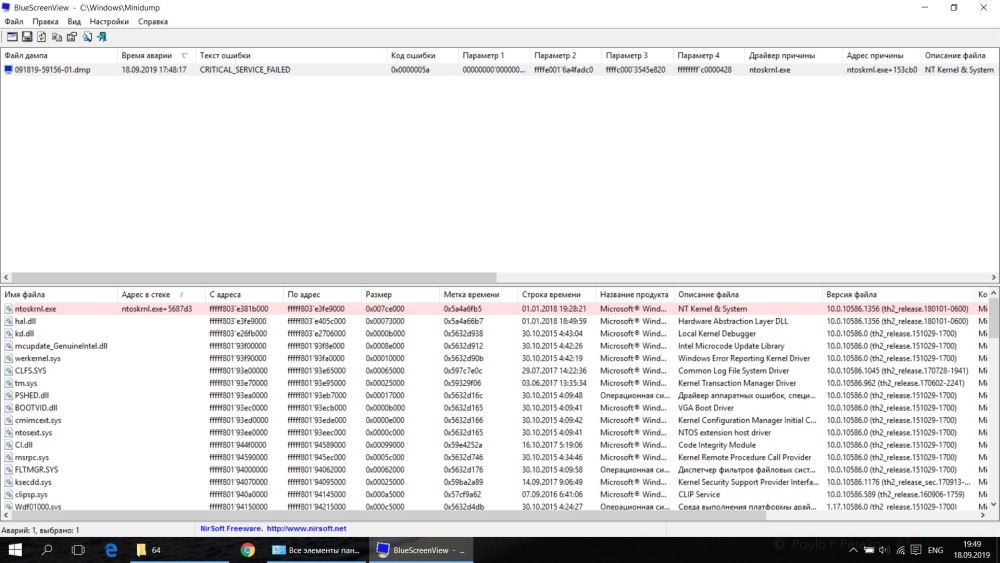Open the taskbar clock showing 19:49
1000x563 pixels.
click(x=971, y=550)
